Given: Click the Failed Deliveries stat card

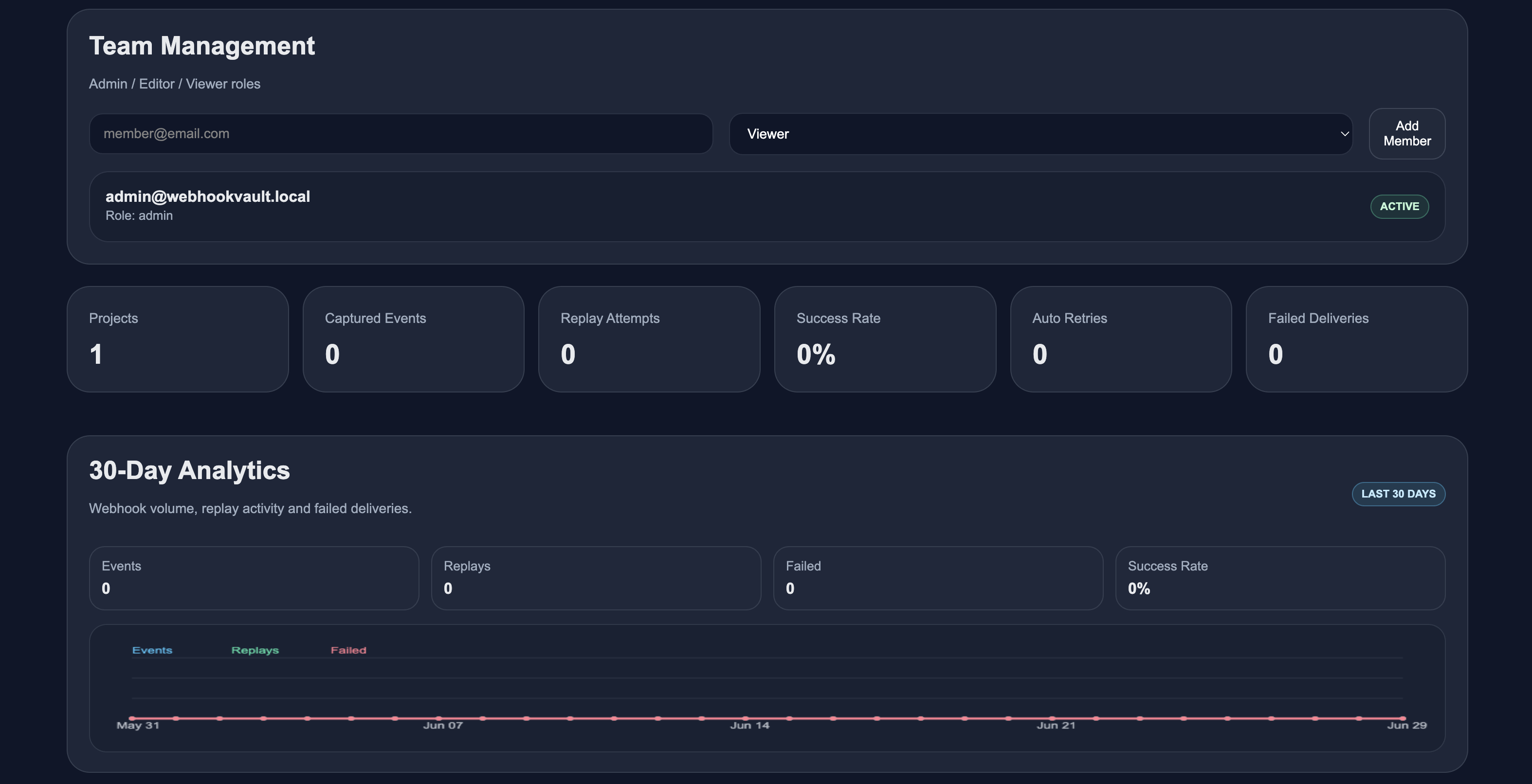Looking at the screenshot, I should [x=1356, y=339].
